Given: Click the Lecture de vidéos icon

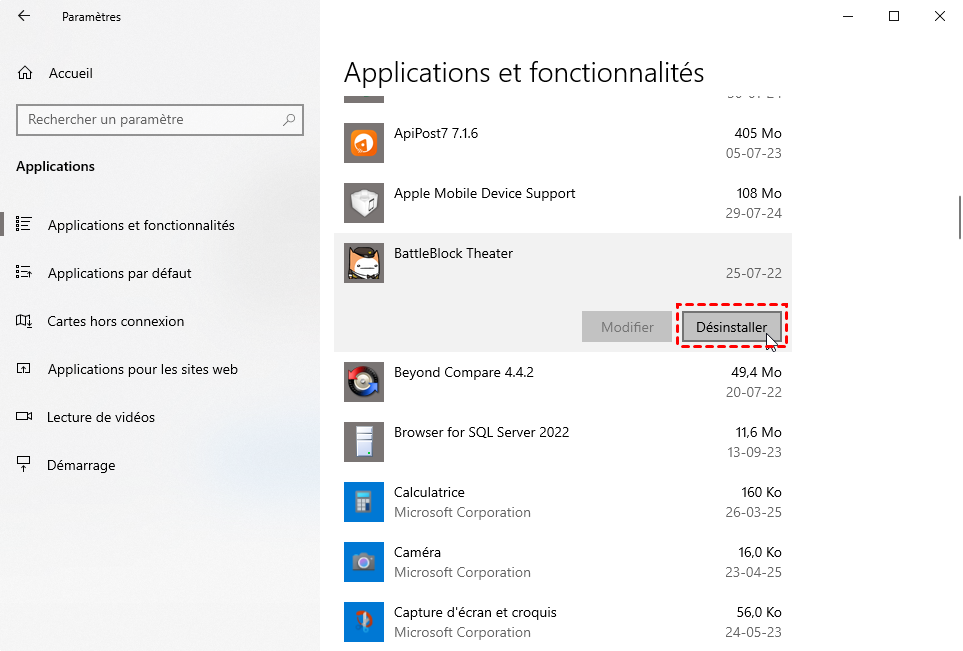Looking at the screenshot, I should point(23,416).
